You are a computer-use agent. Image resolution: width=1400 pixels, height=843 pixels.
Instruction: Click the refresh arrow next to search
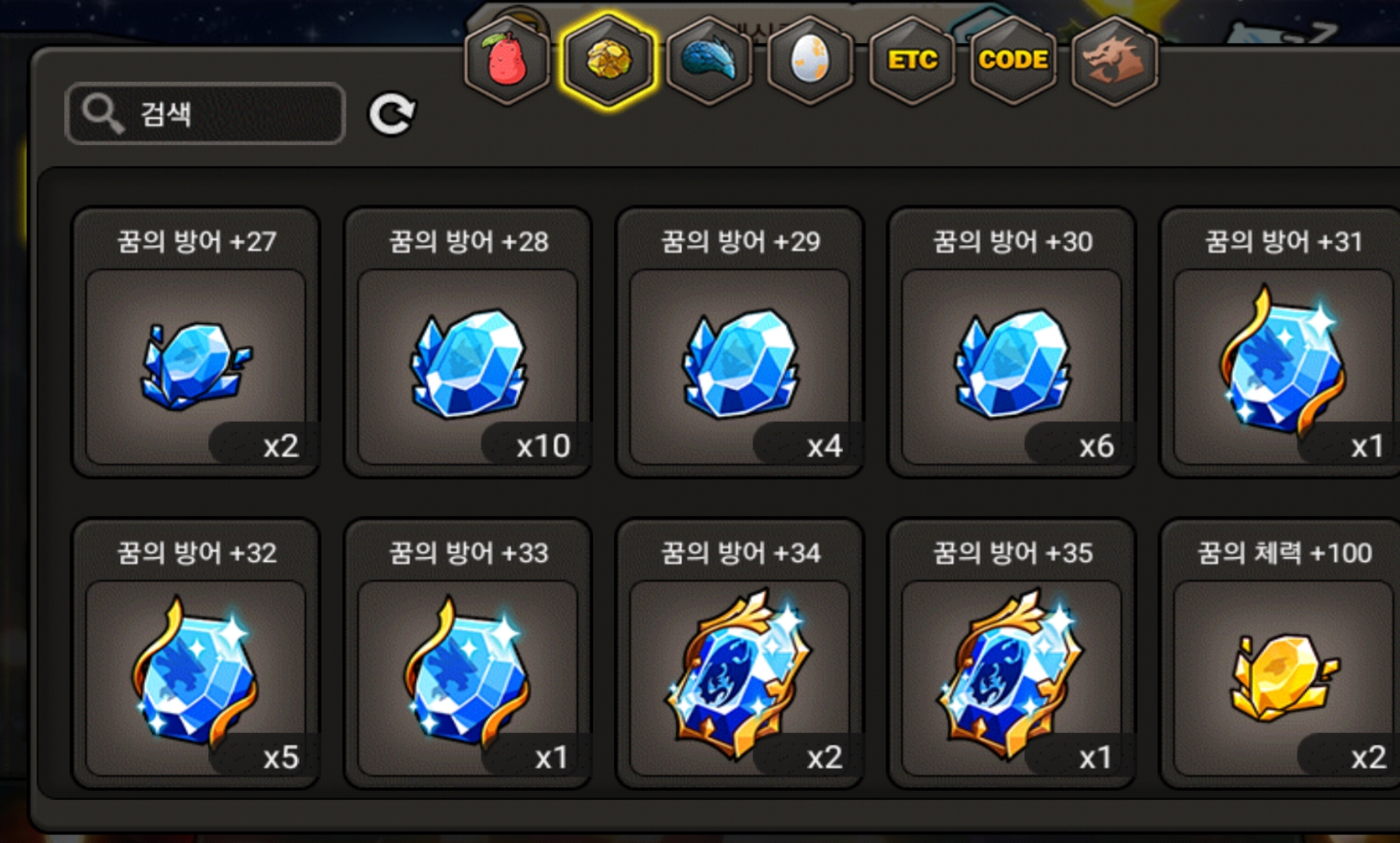392,115
